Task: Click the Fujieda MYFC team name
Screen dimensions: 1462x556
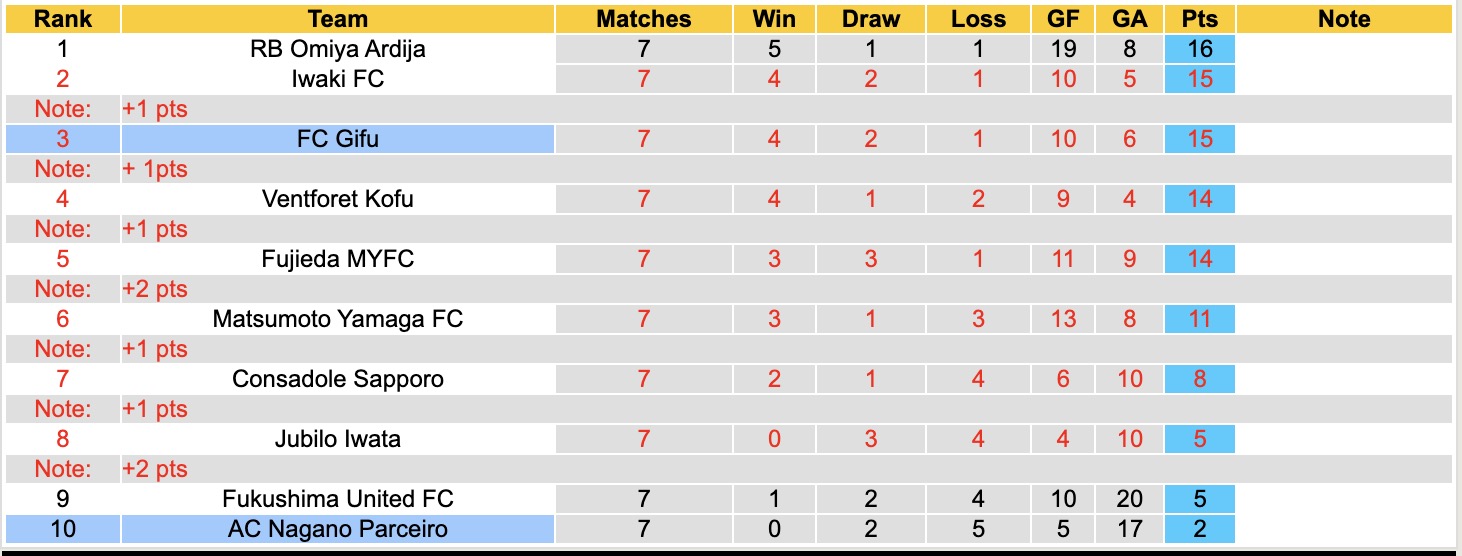Action: 338,259
